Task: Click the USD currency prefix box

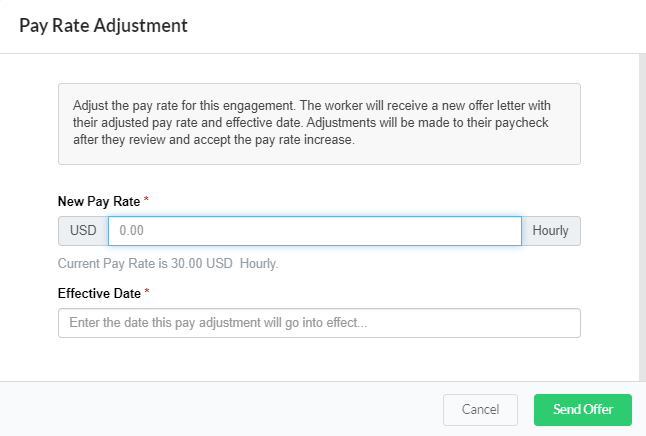Action: pos(83,231)
